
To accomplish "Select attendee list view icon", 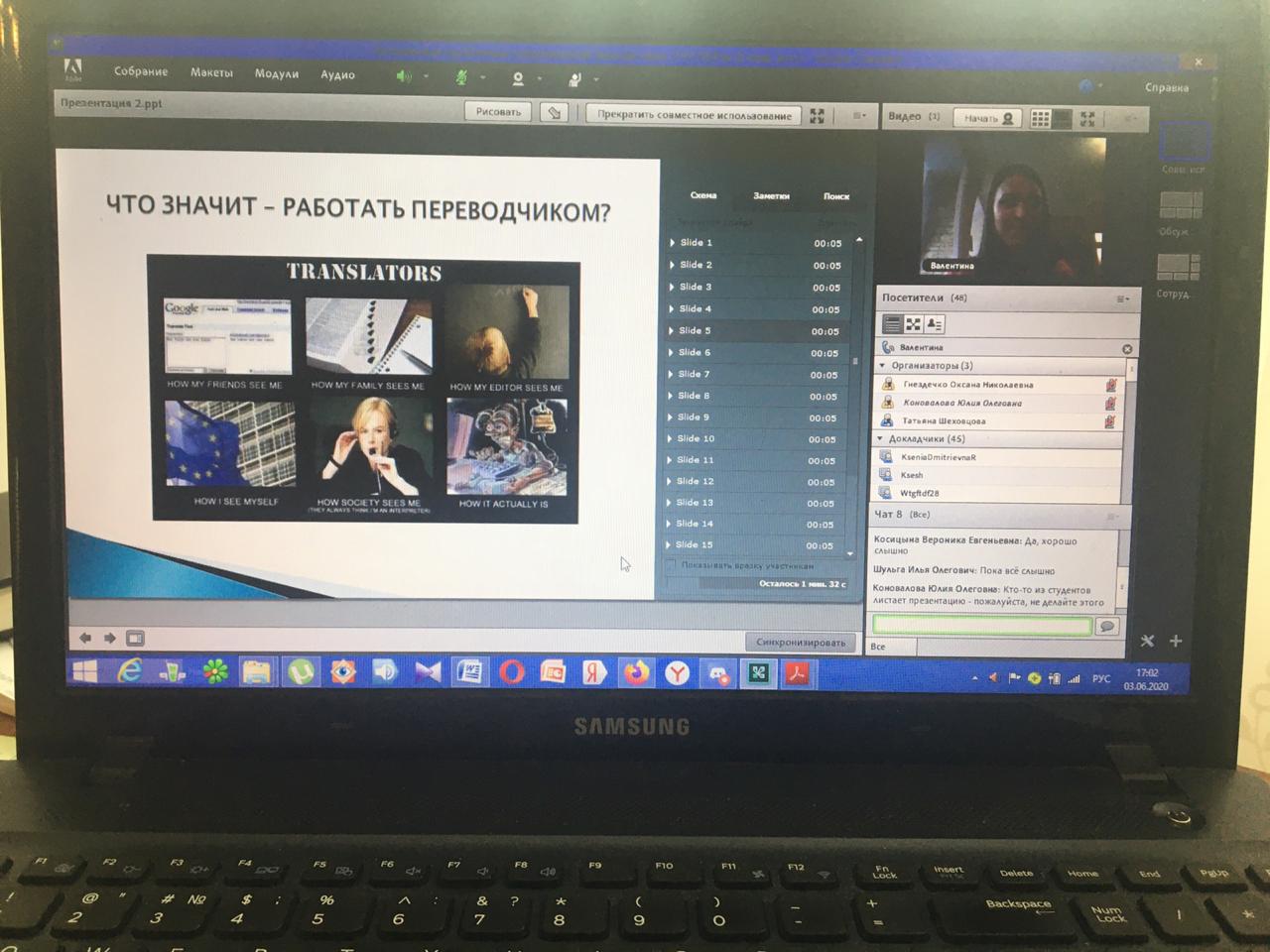I will 892,324.
